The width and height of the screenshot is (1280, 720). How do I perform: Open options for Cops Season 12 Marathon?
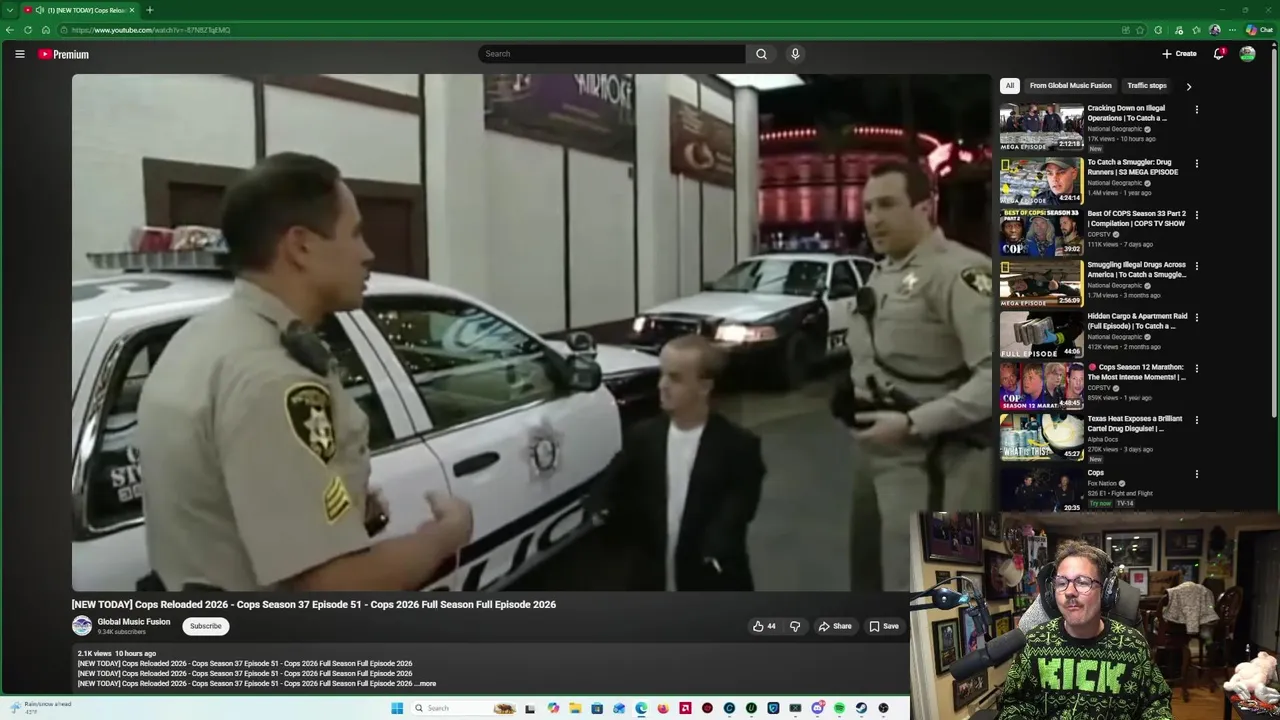[x=1196, y=368]
